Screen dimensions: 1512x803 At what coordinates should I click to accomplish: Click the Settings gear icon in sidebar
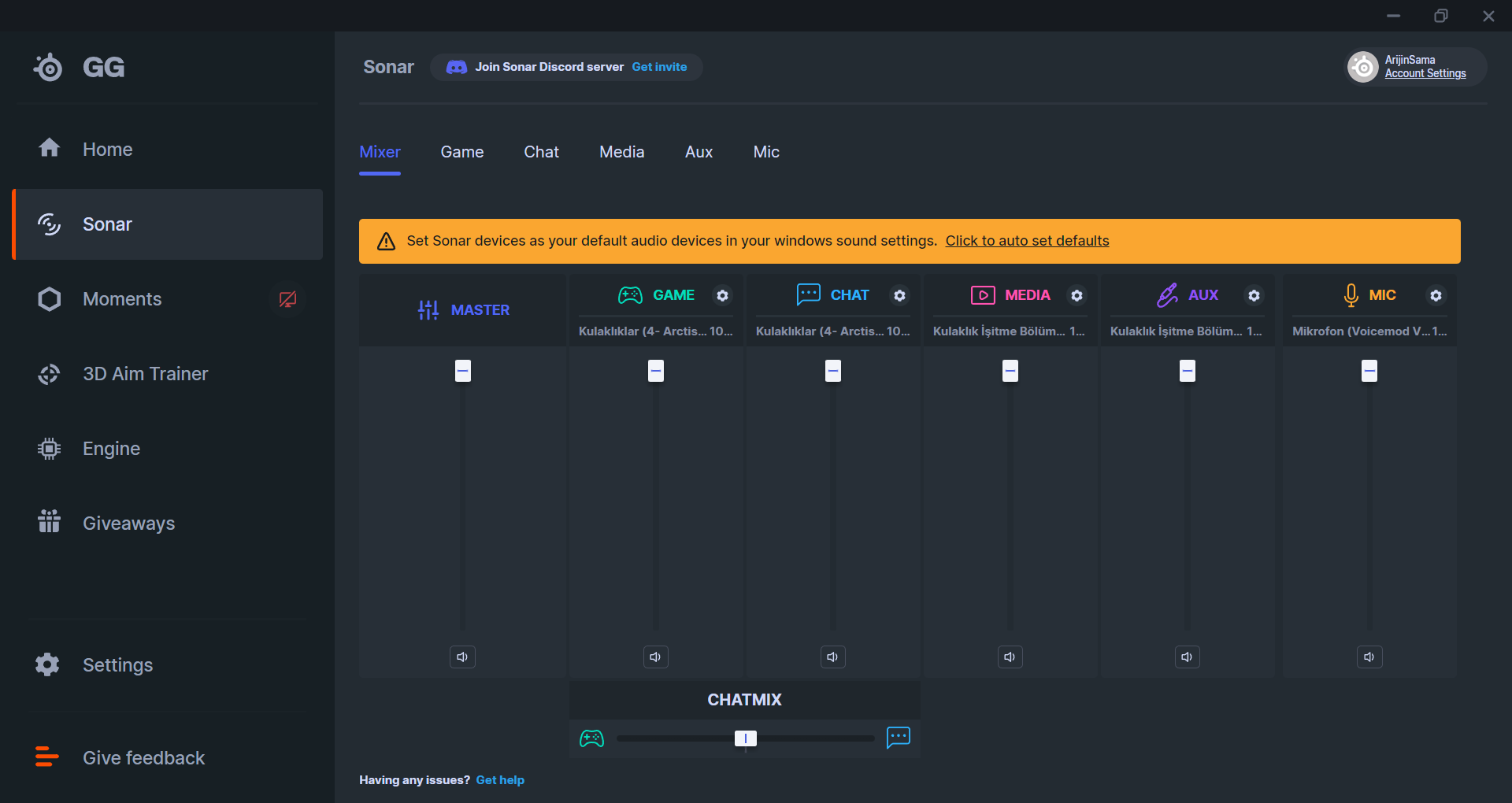[48, 664]
